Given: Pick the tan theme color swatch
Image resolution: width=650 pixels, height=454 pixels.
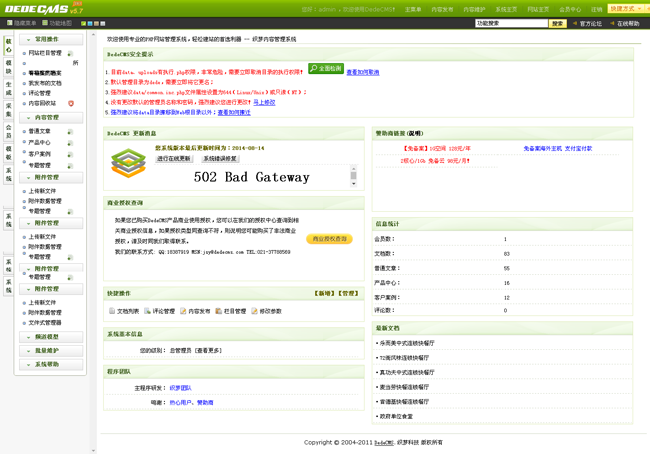Looking at the screenshot, I should pos(96,24).
